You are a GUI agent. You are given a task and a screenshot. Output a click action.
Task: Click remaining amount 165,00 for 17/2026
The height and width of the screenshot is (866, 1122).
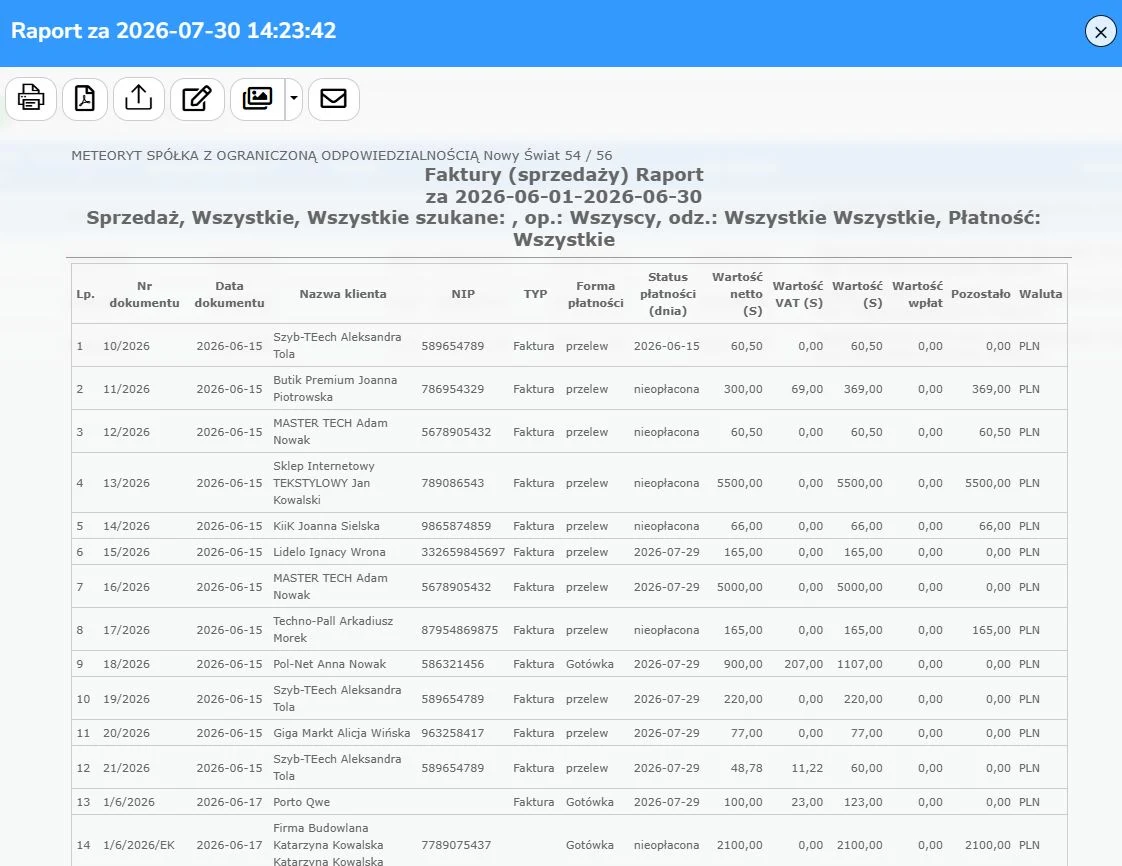point(991,631)
